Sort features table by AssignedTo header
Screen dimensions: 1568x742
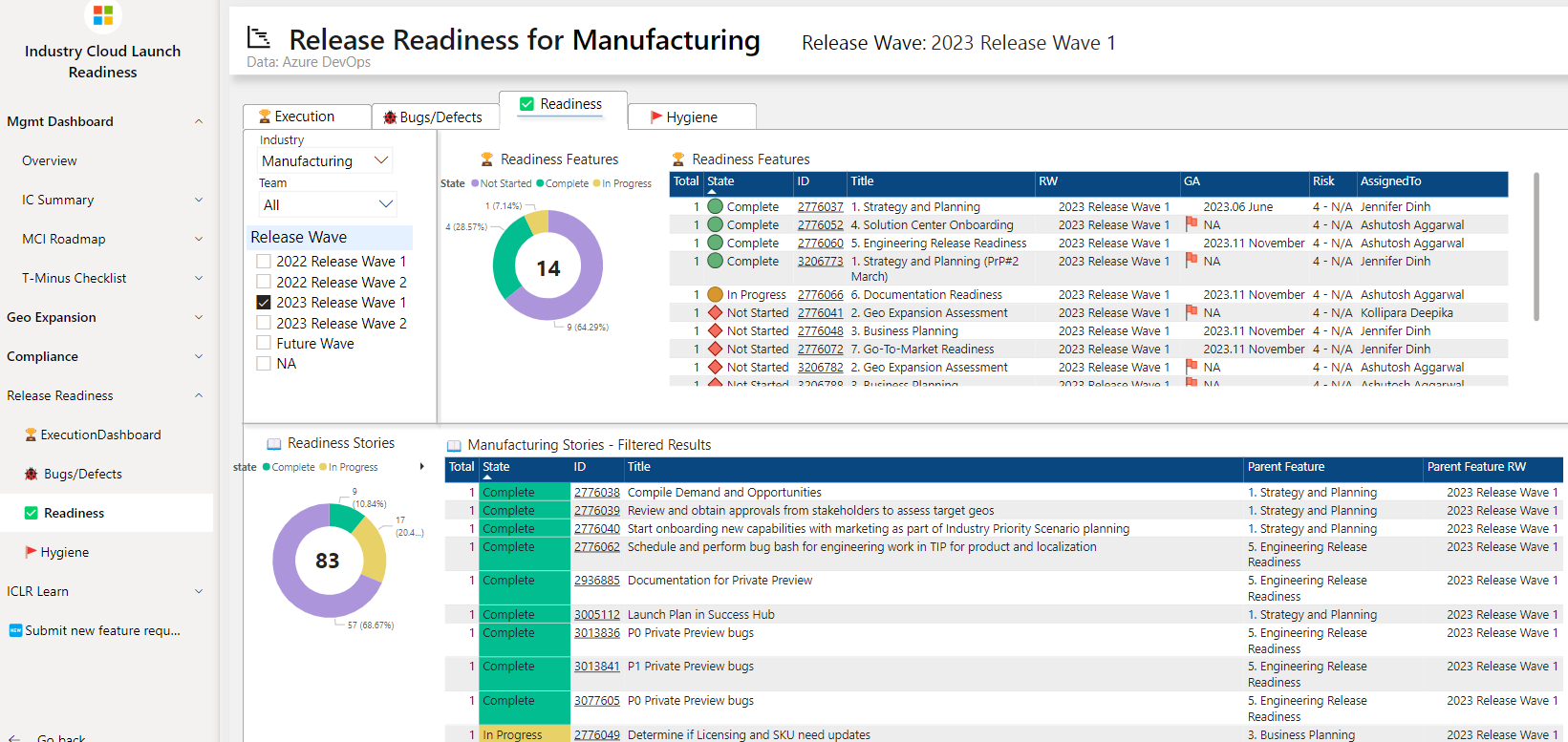[x=1390, y=181]
